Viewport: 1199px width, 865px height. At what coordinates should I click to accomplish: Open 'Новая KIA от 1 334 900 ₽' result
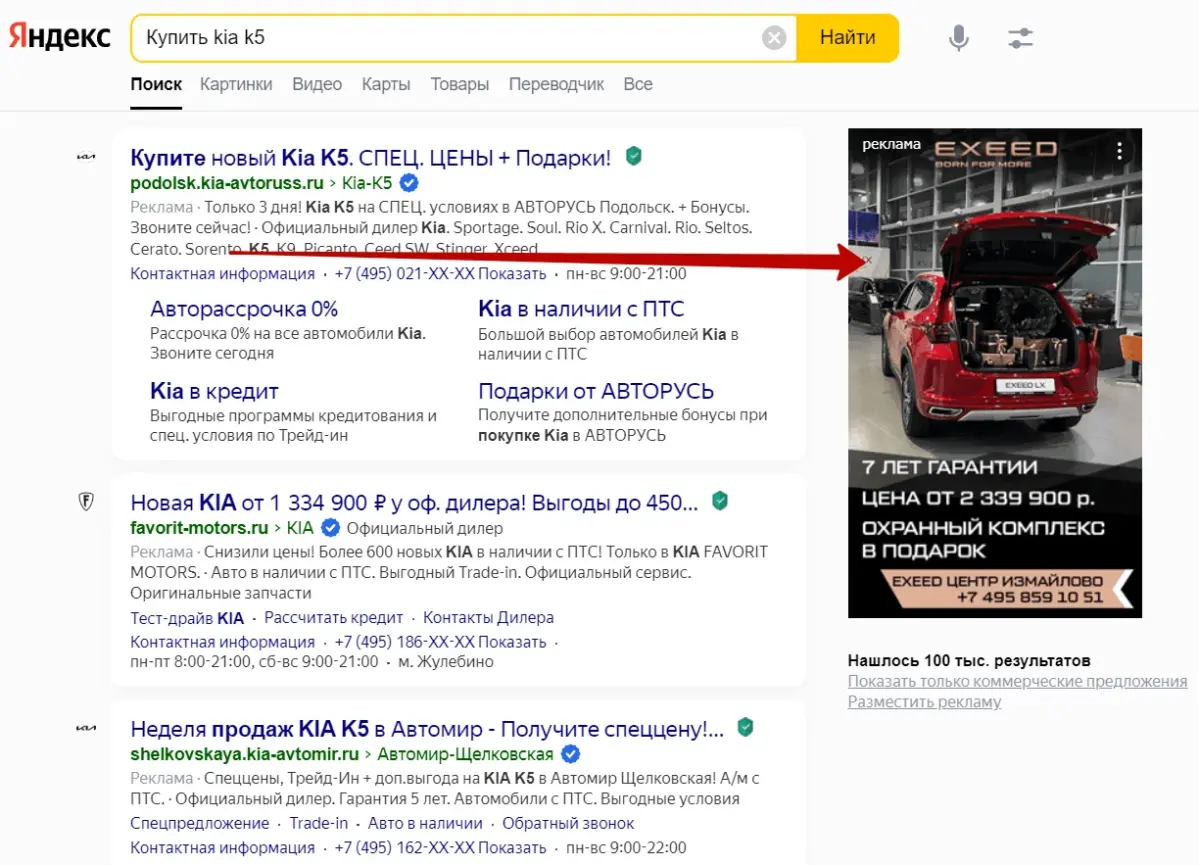[x=414, y=502]
